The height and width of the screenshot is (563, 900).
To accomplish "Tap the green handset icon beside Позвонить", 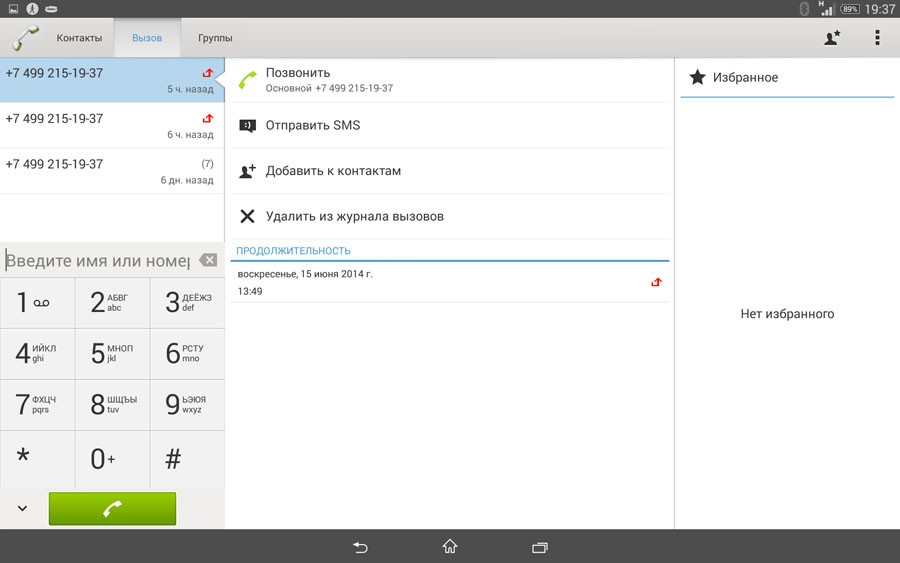I will coord(247,80).
